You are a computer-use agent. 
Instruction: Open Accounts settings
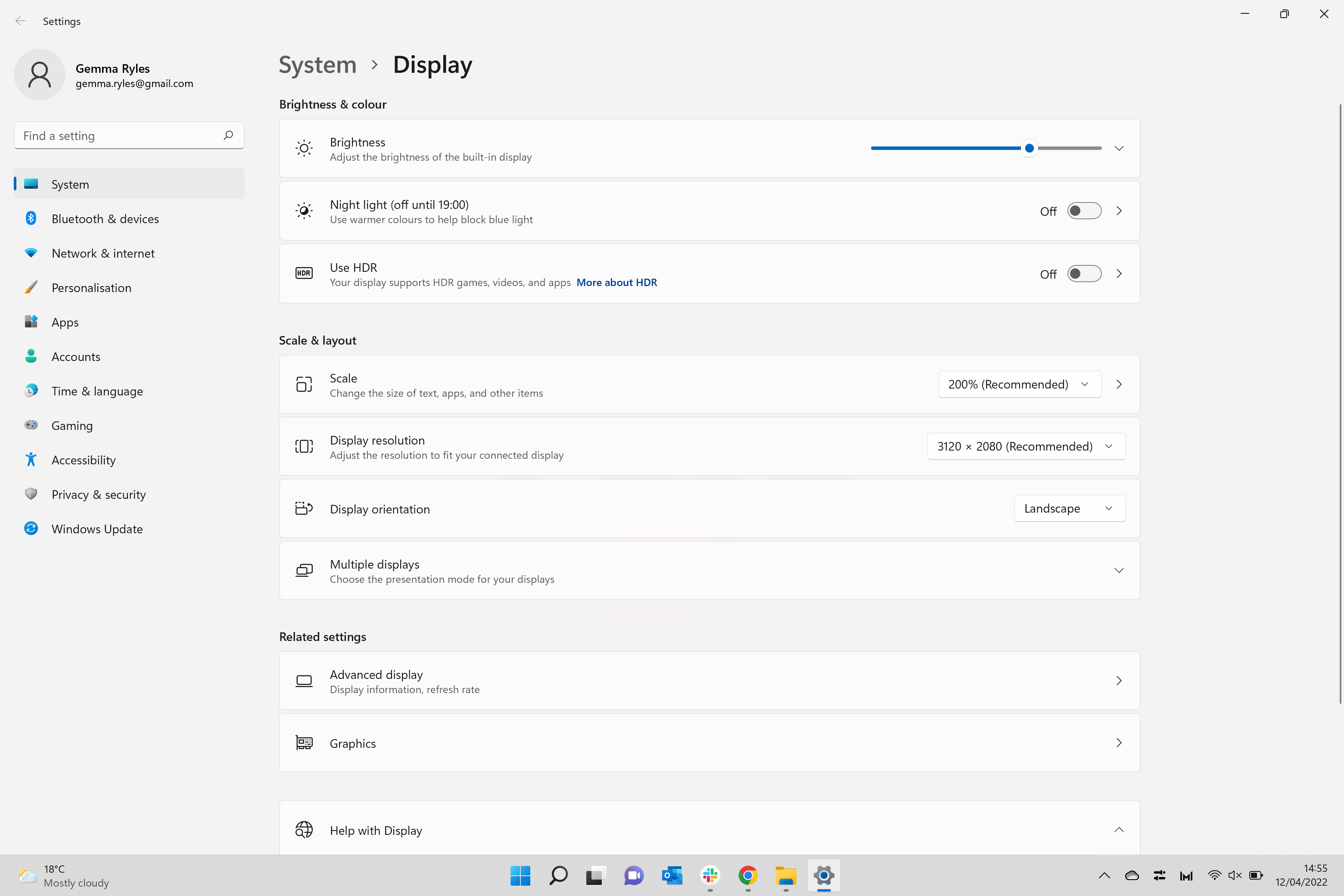[129, 357]
